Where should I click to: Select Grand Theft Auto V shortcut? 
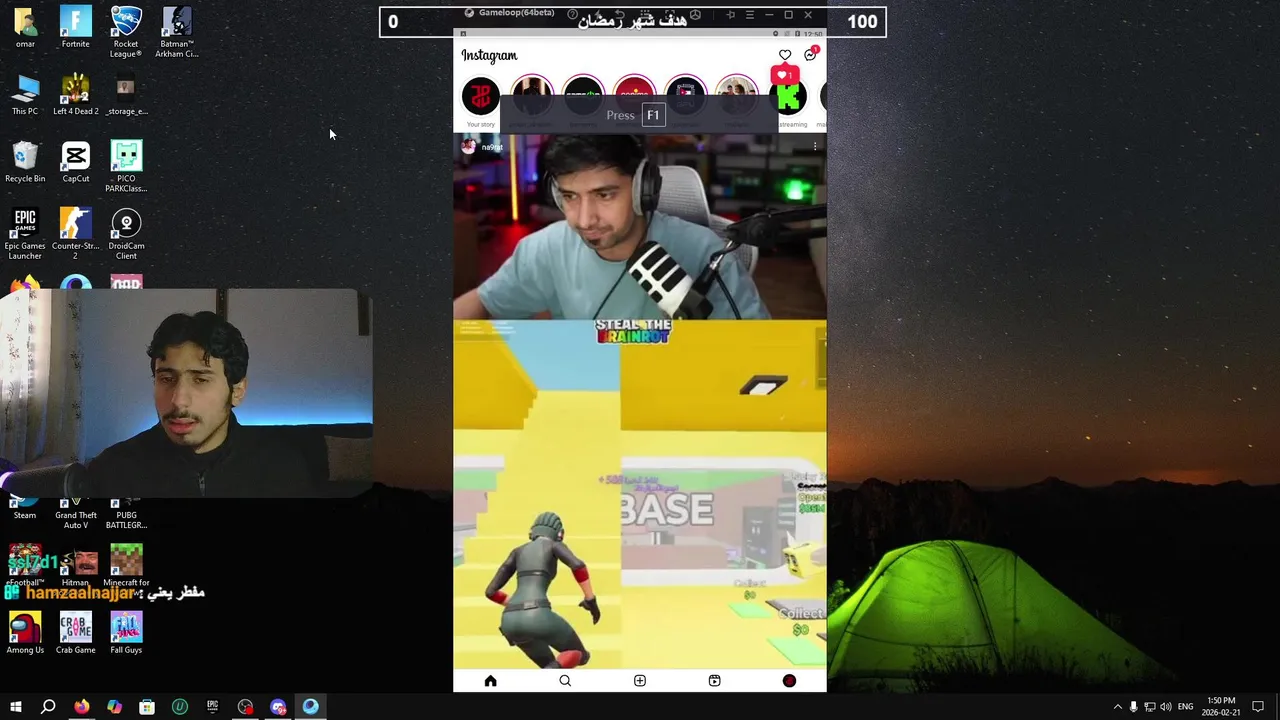click(x=76, y=514)
